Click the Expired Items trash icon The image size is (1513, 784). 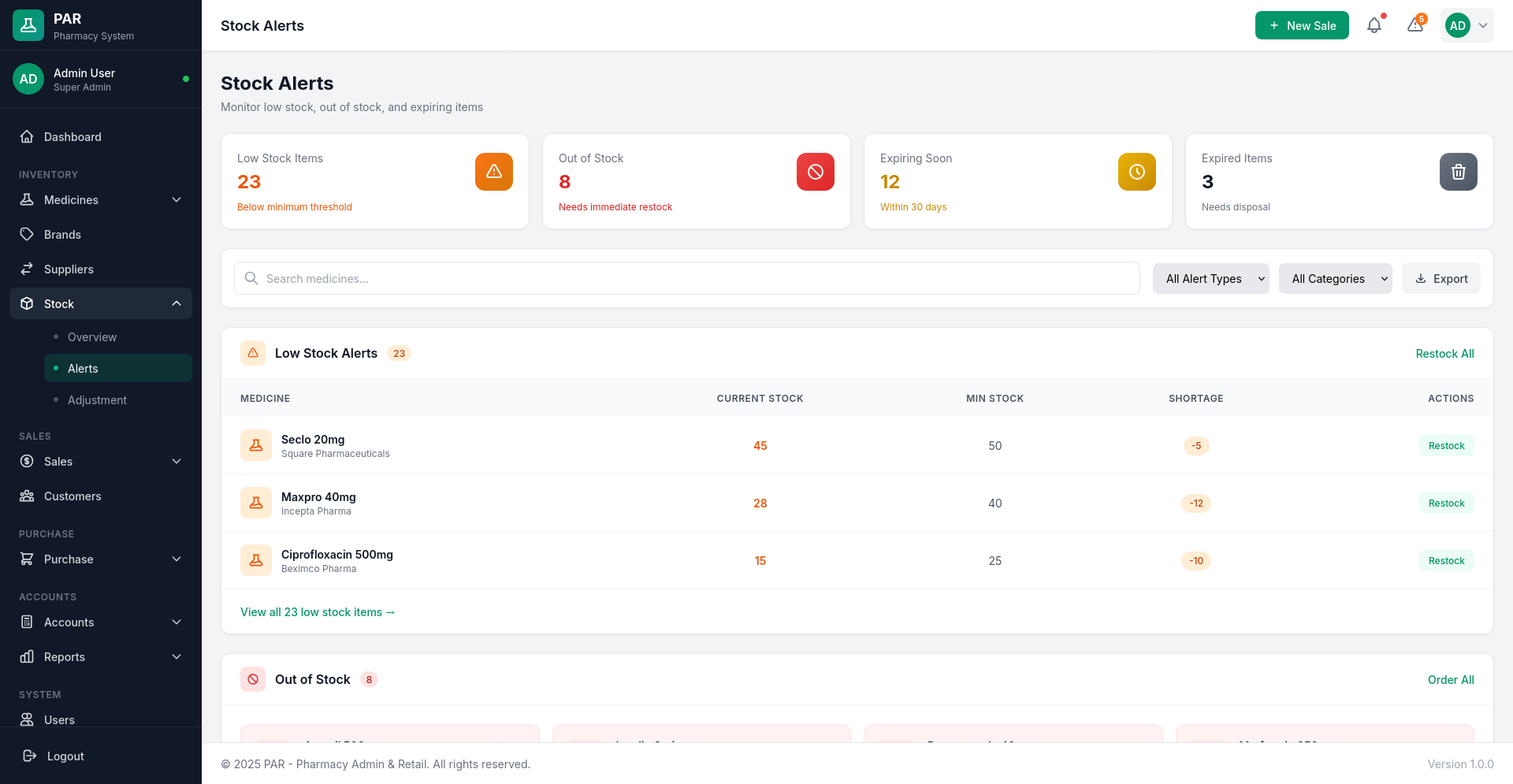1459,172
